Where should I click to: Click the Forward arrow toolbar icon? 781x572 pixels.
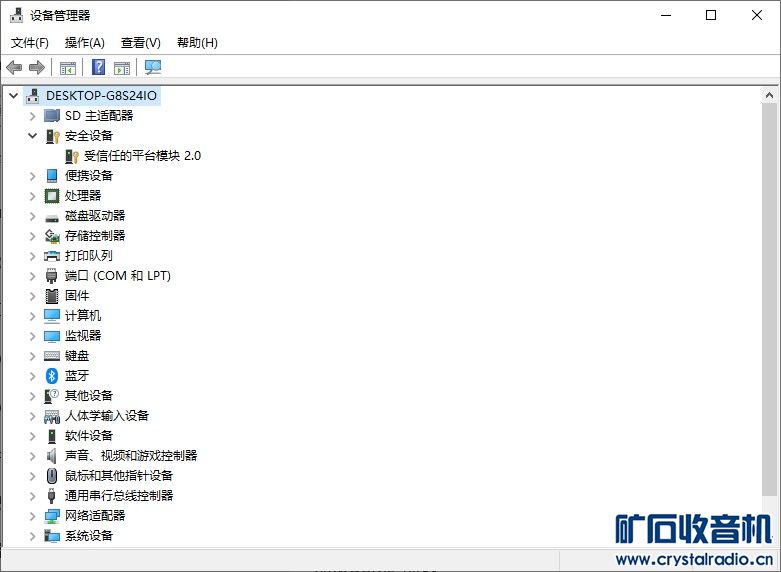[x=37, y=67]
